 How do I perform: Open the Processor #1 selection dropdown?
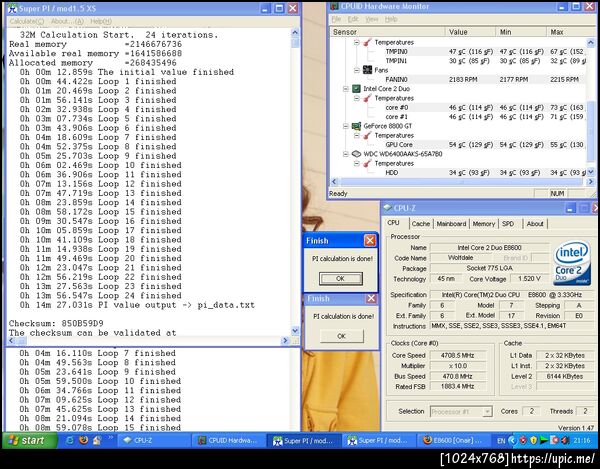487,412
